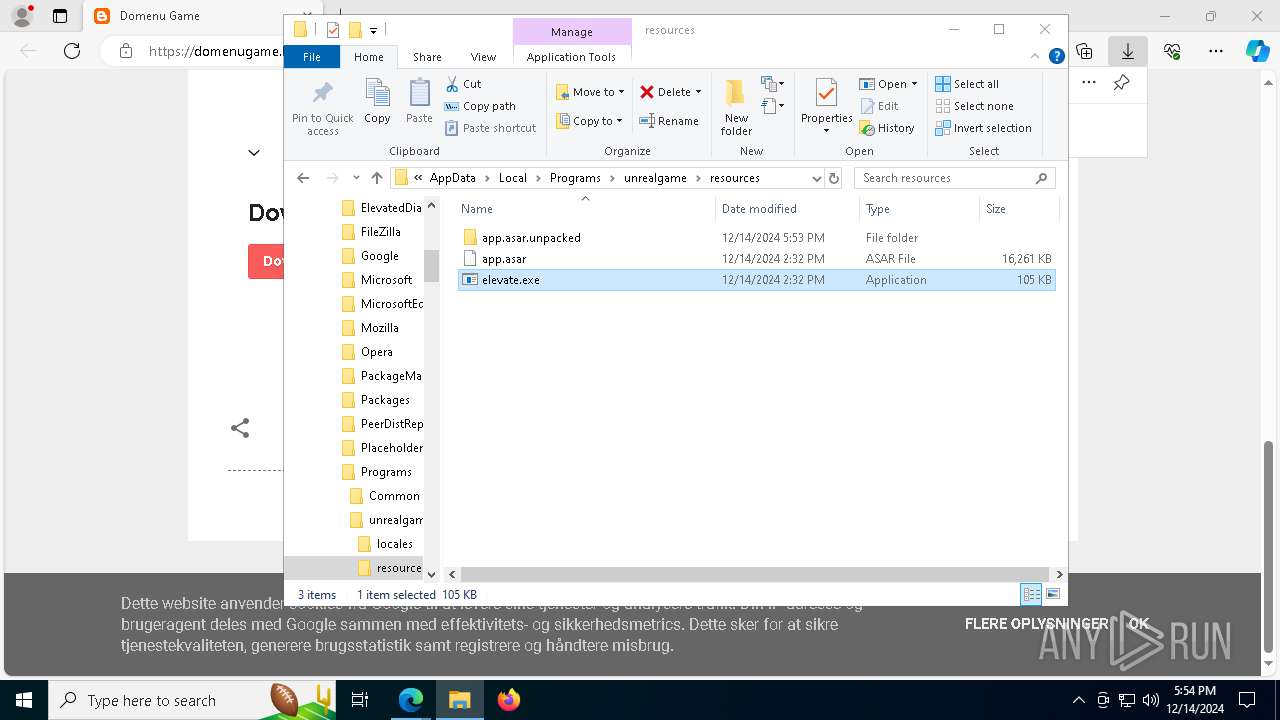Sort by the Size column
Screen dimensions: 1280x720
pos(1018,209)
